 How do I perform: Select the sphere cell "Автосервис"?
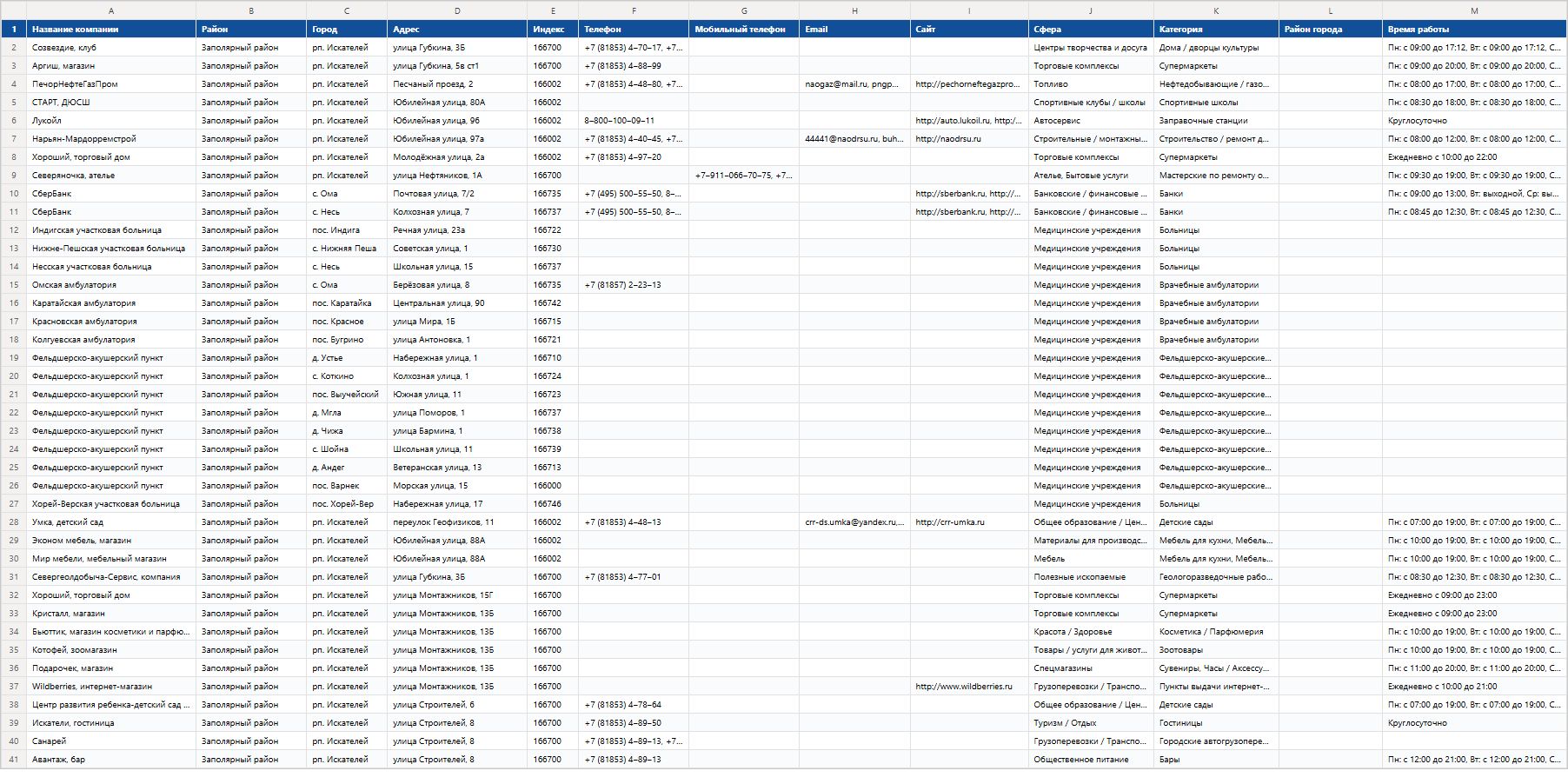pyautogui.click(x=1091, y=121)
